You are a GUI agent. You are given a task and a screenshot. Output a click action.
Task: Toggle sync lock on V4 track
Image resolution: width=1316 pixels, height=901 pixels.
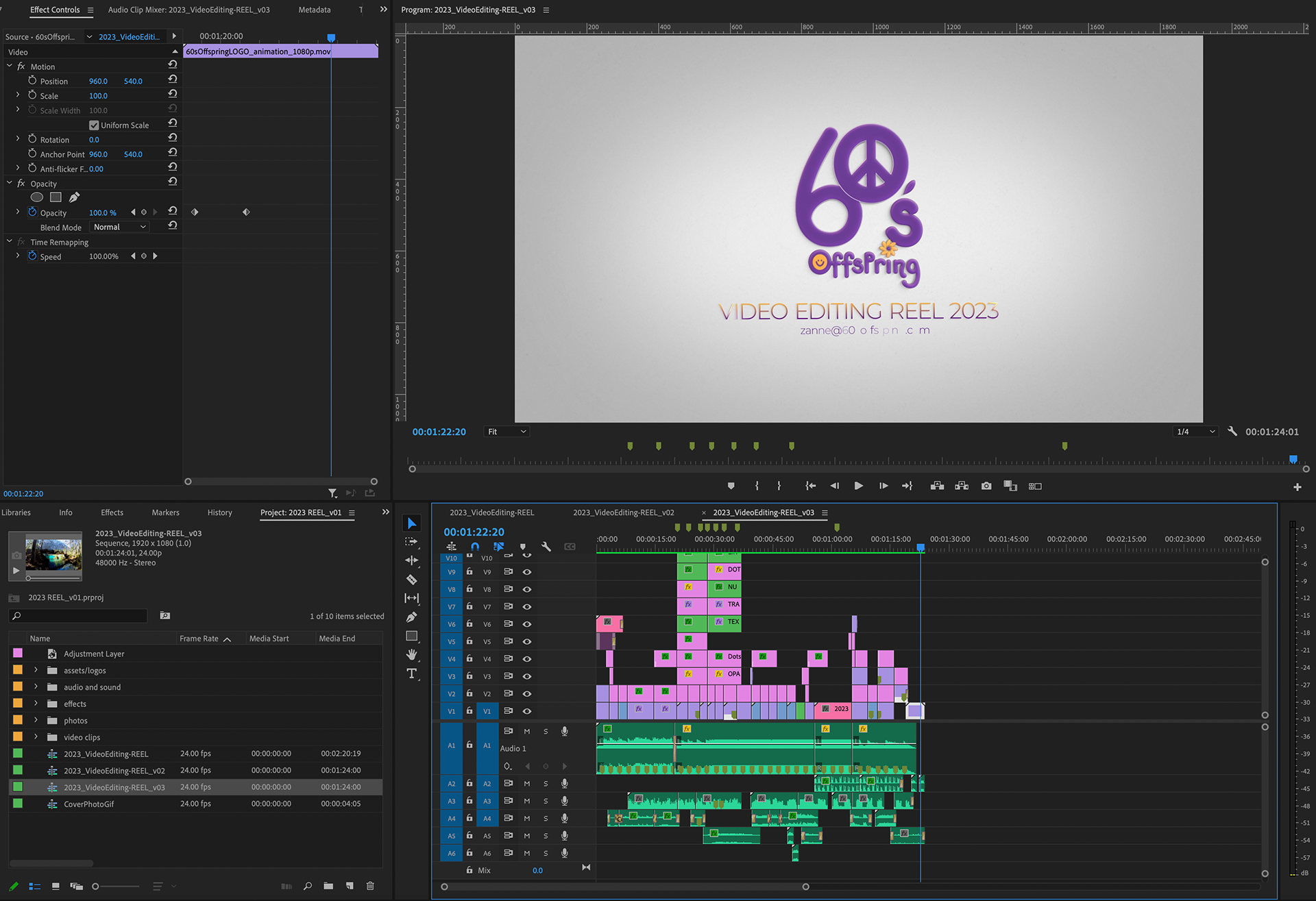coord(508,659)
